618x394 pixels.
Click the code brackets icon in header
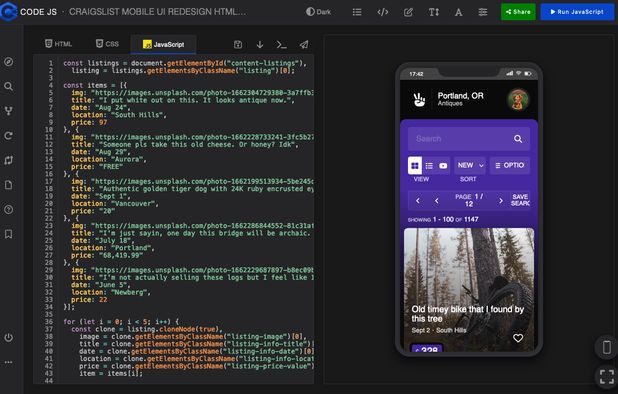coord(383,12)
